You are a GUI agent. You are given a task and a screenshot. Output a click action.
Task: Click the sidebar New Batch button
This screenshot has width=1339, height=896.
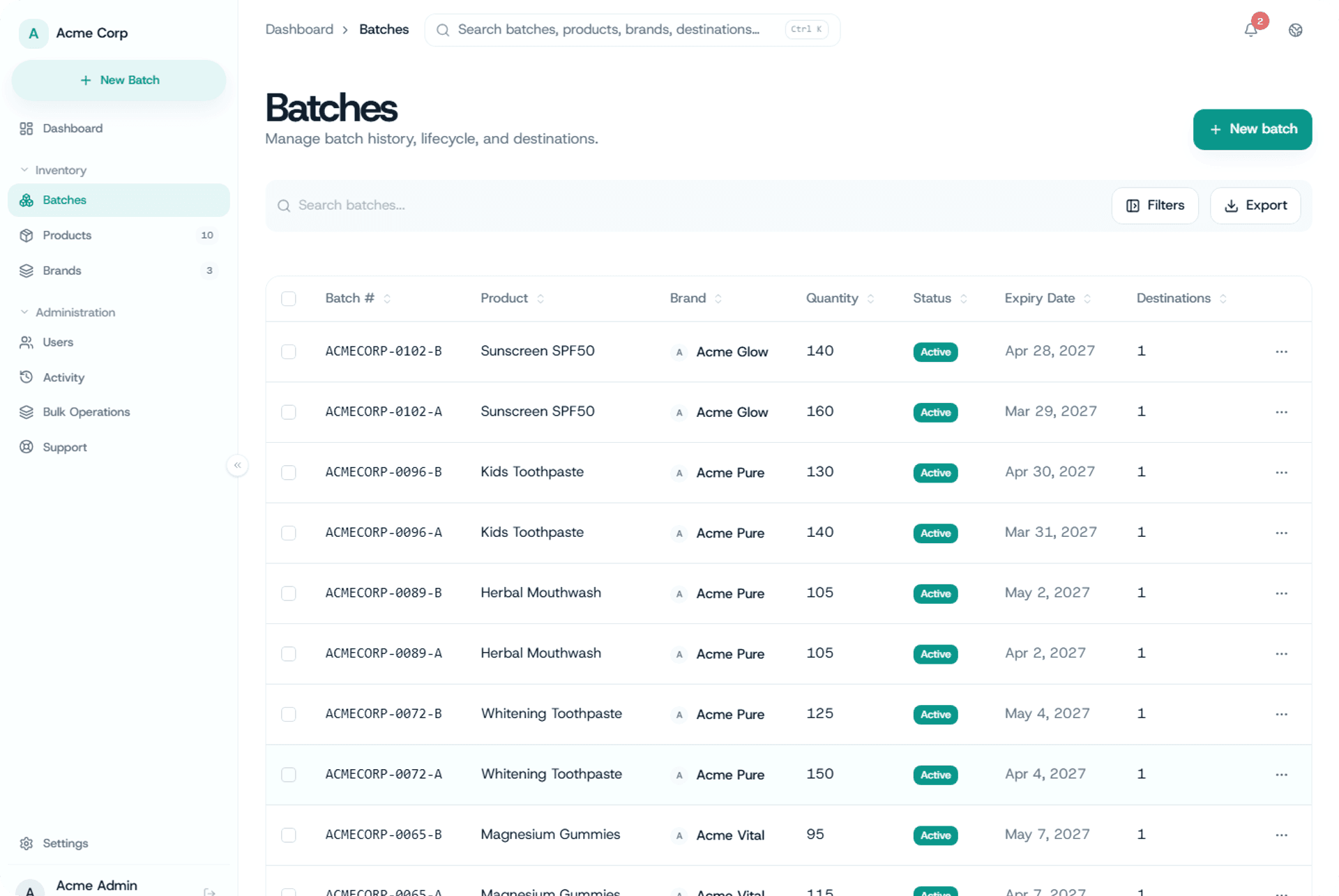(119, 80)
